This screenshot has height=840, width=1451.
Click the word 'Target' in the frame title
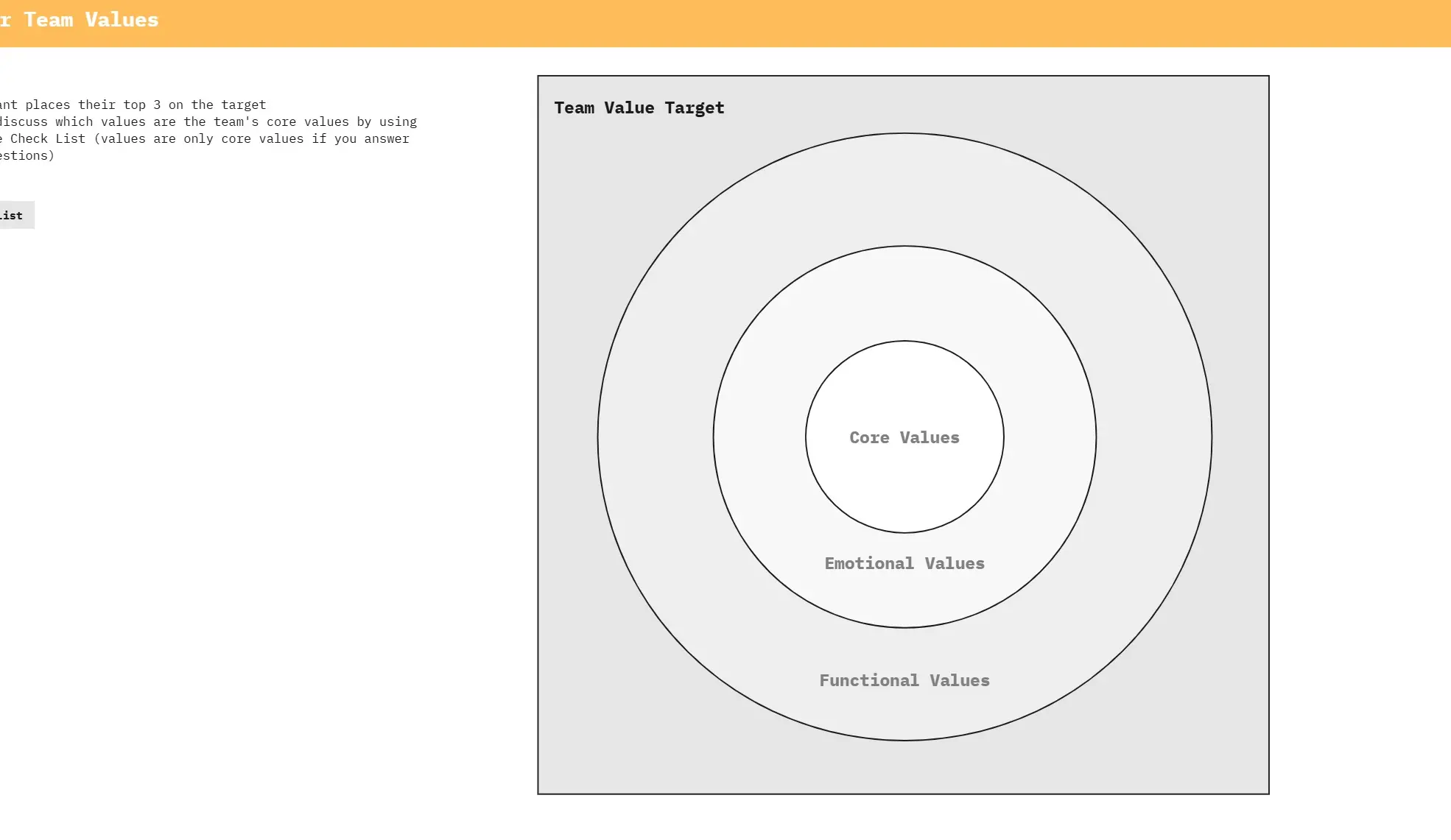click(x=694, y=108)
